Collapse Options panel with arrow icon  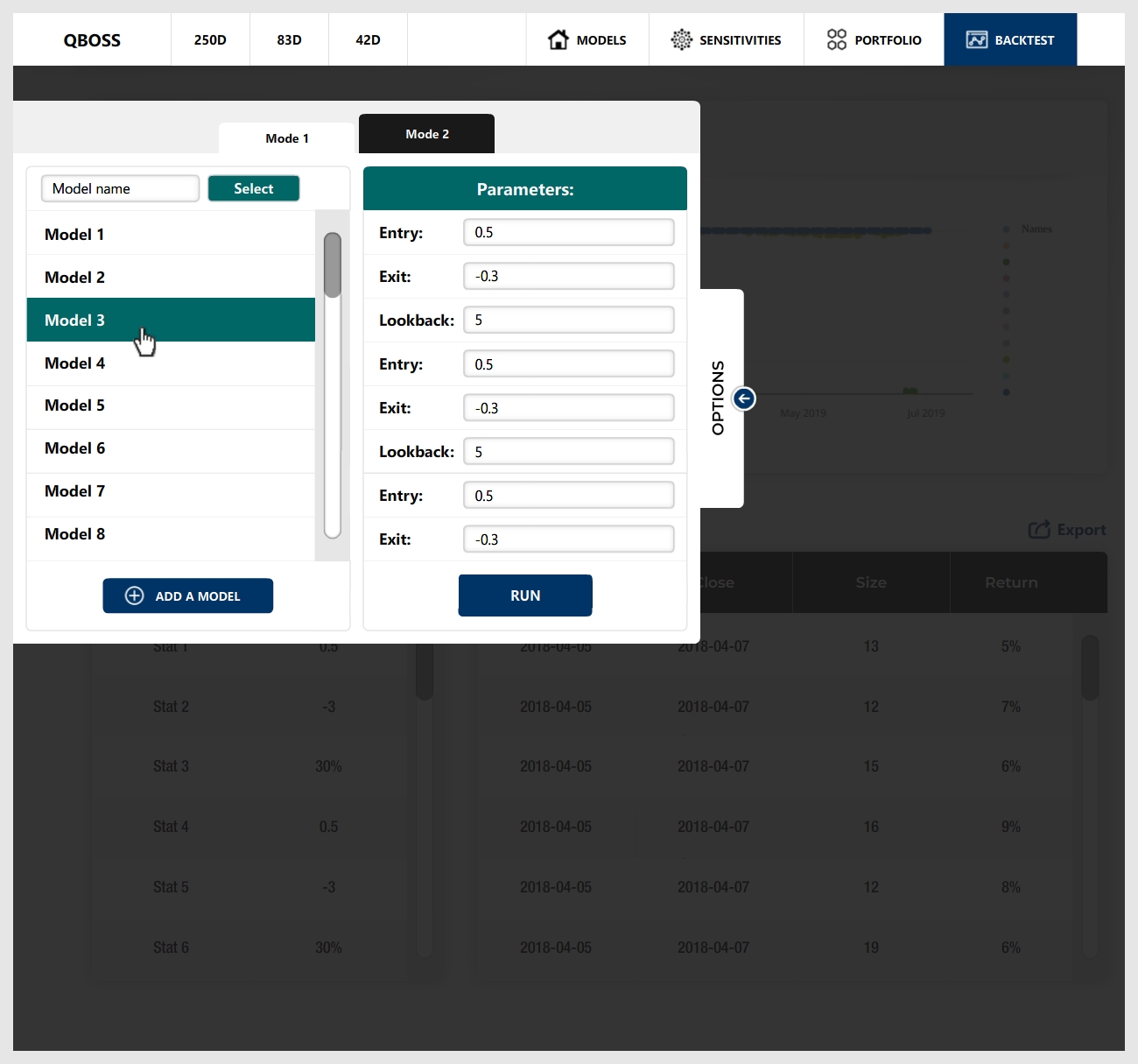(x=744, y=398)
